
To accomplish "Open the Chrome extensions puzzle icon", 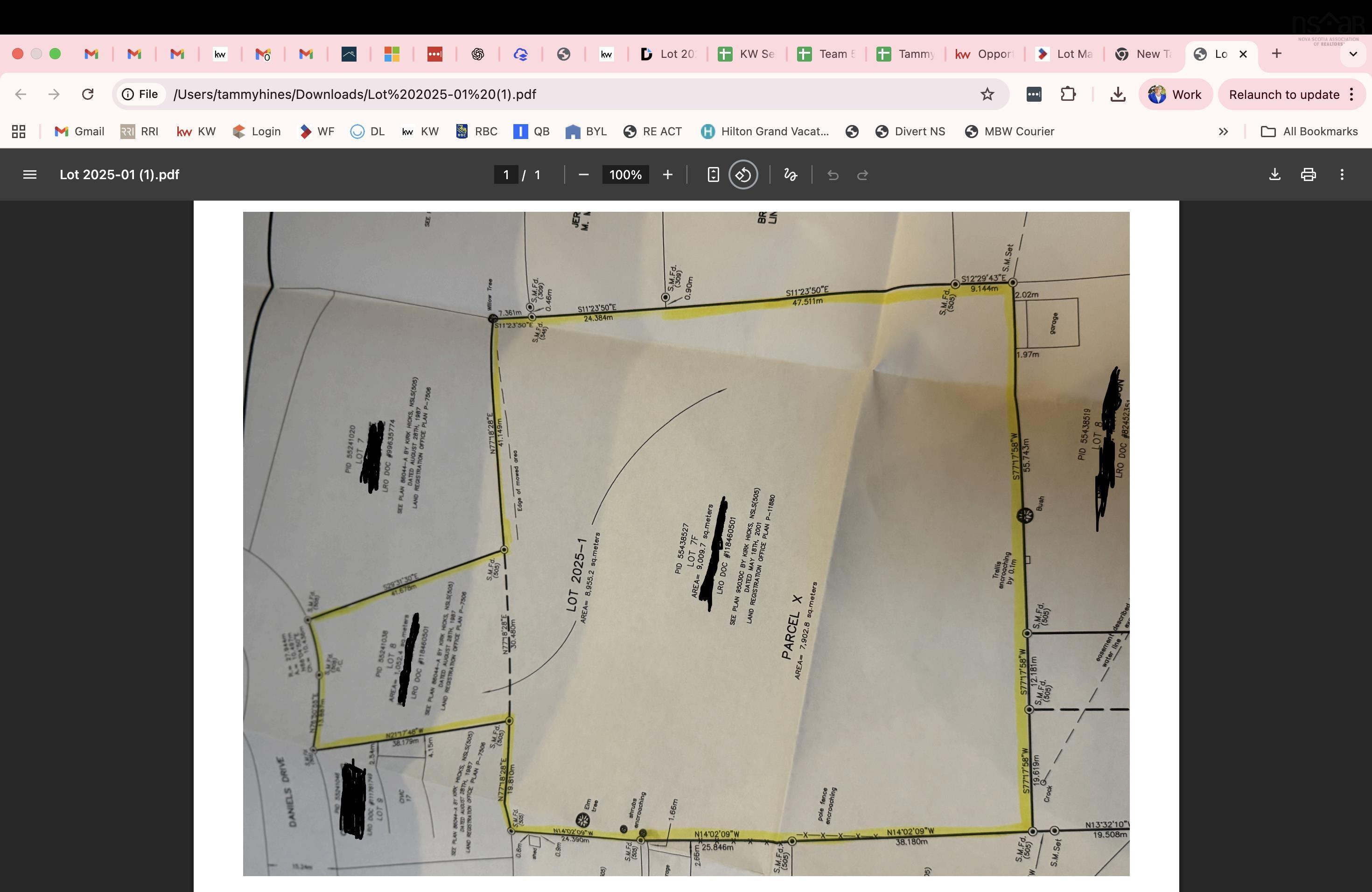I will pyautogui.click(x=1068, y=94).
